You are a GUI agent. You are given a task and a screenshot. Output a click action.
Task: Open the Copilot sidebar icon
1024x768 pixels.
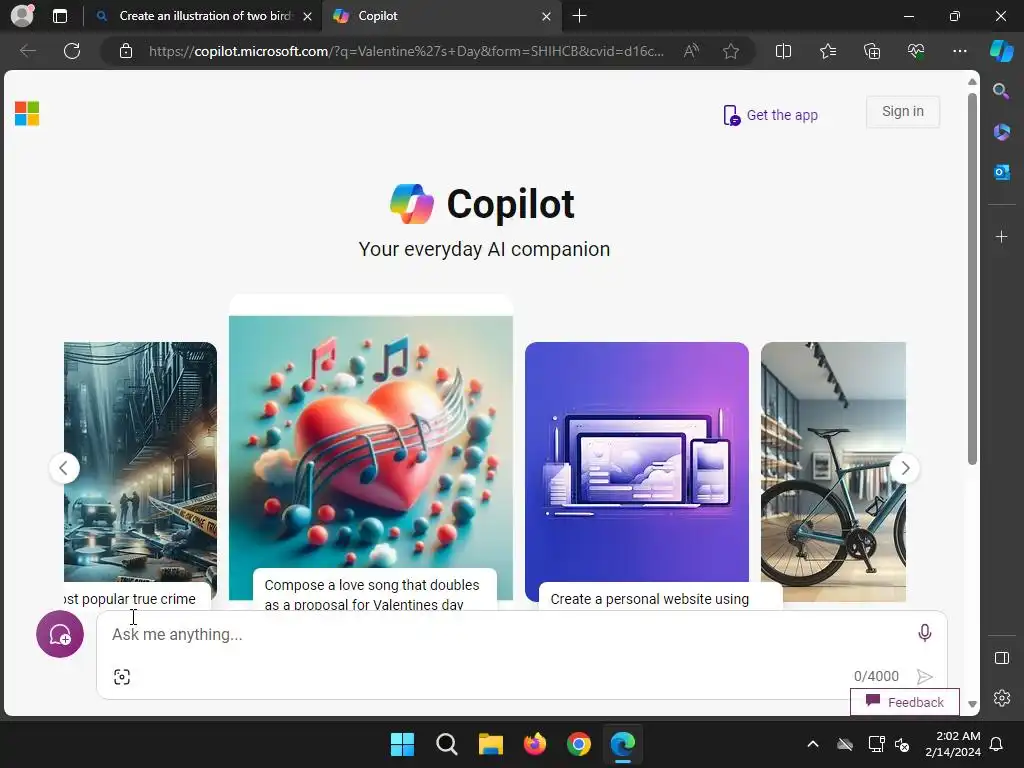[1002, 51]
